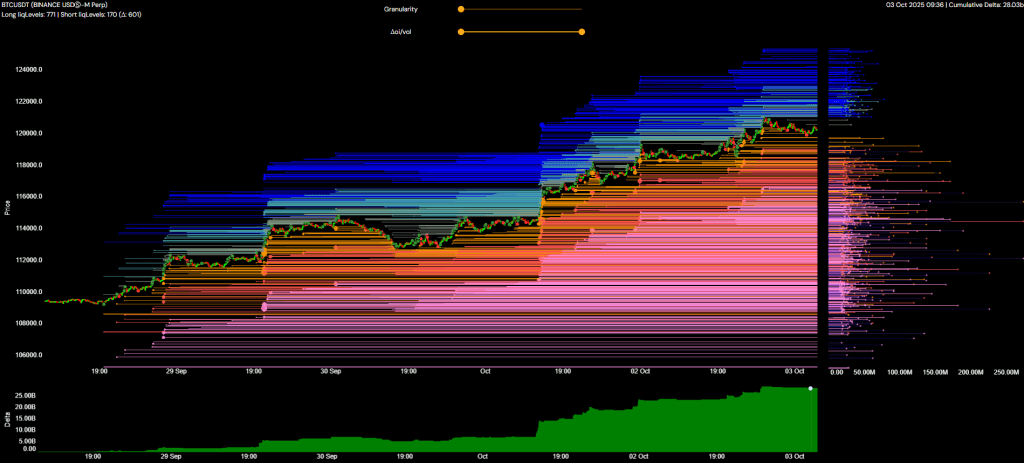Click the Granularity slider handle
Viewport: 1024px width, 463px height.
(461, 9)
